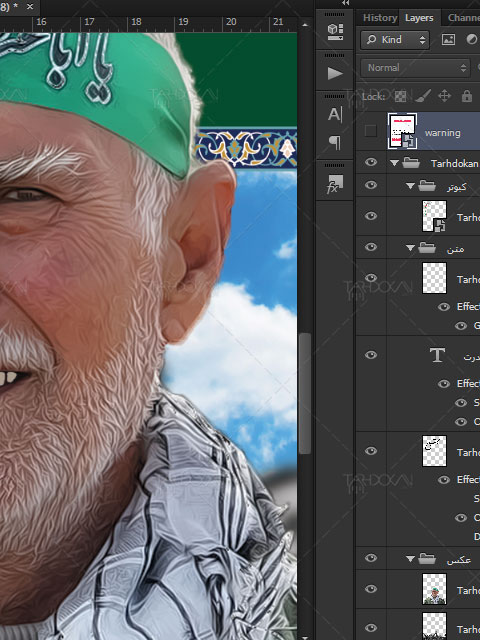Switch to the Channels tab
Screen dimensions: 480x640
[x=464, y=18]
